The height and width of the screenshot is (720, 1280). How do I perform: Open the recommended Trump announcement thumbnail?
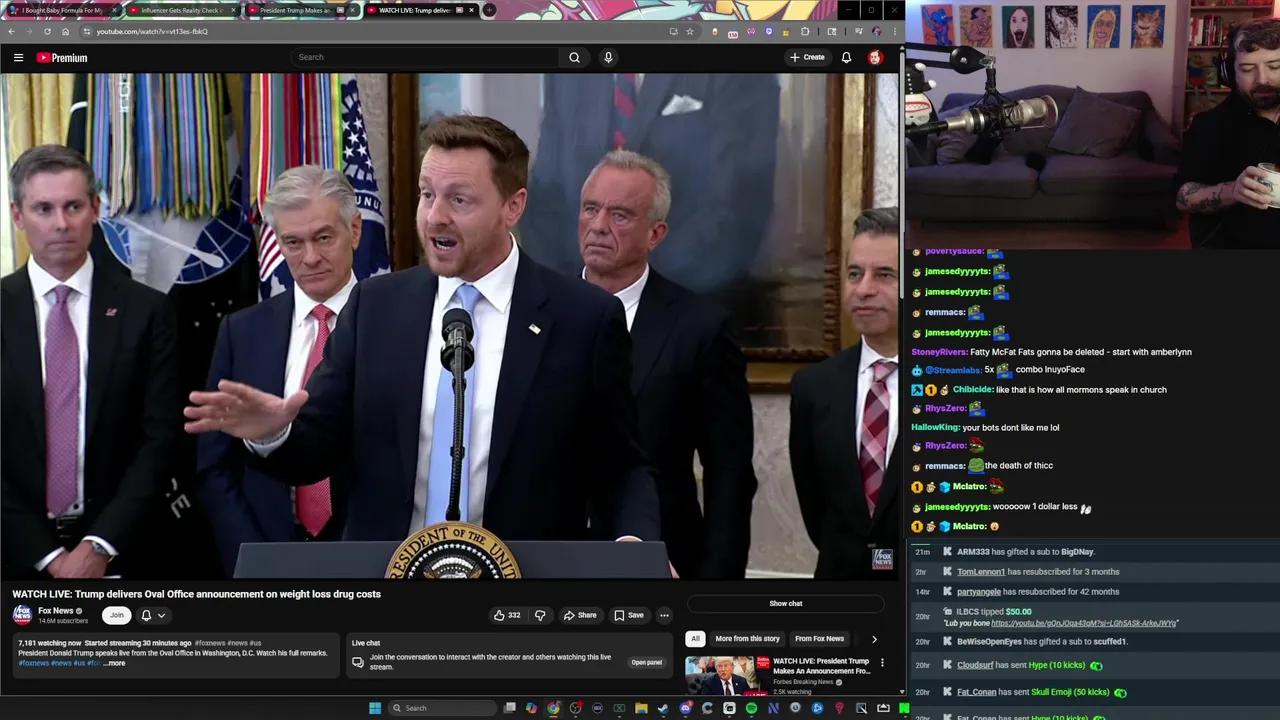click(x=726, y=675)
